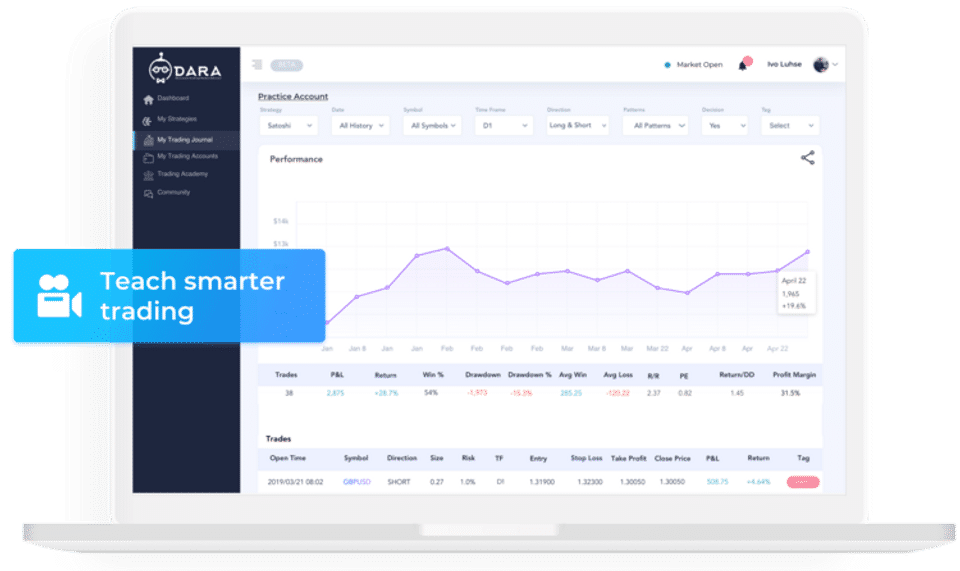Sort trades by Direction column header
The width and height of the screenshot is (960, 571).
tap(402, 458)
